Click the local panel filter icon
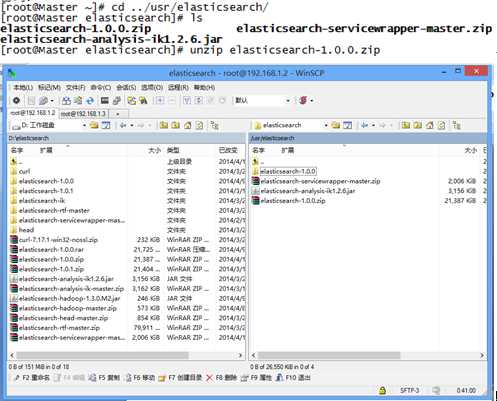 tap(106, 125)
